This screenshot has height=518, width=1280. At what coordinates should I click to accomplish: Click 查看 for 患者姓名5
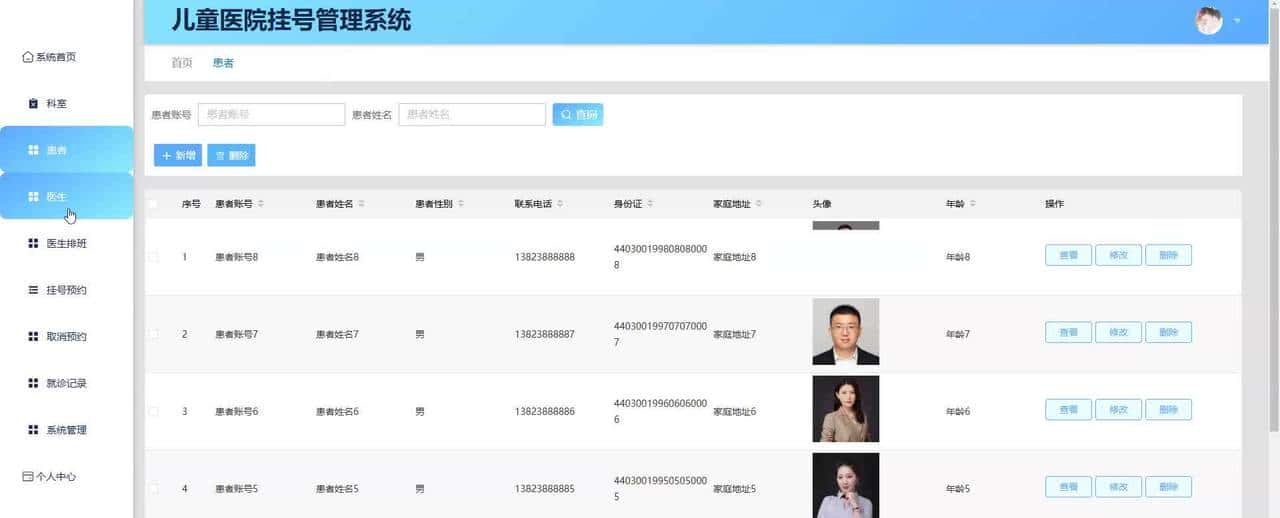click(x=1068, y=487)
